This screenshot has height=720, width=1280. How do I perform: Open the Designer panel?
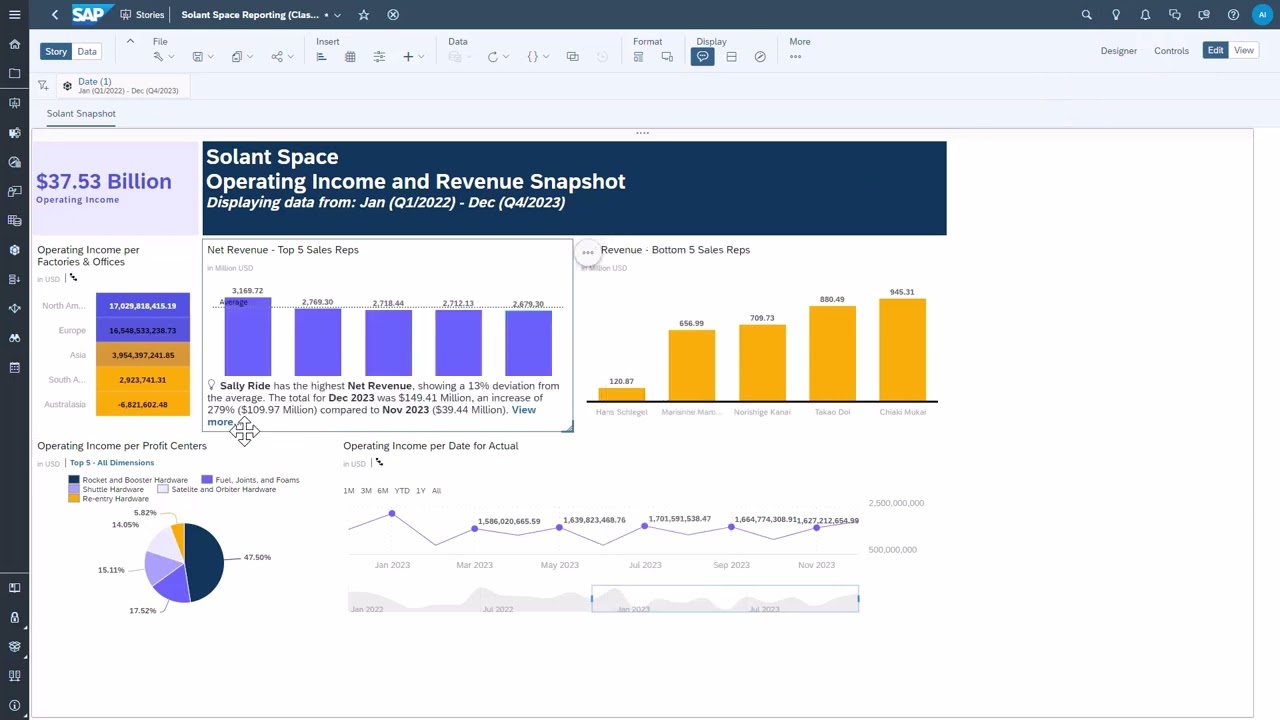(1118, 51)
